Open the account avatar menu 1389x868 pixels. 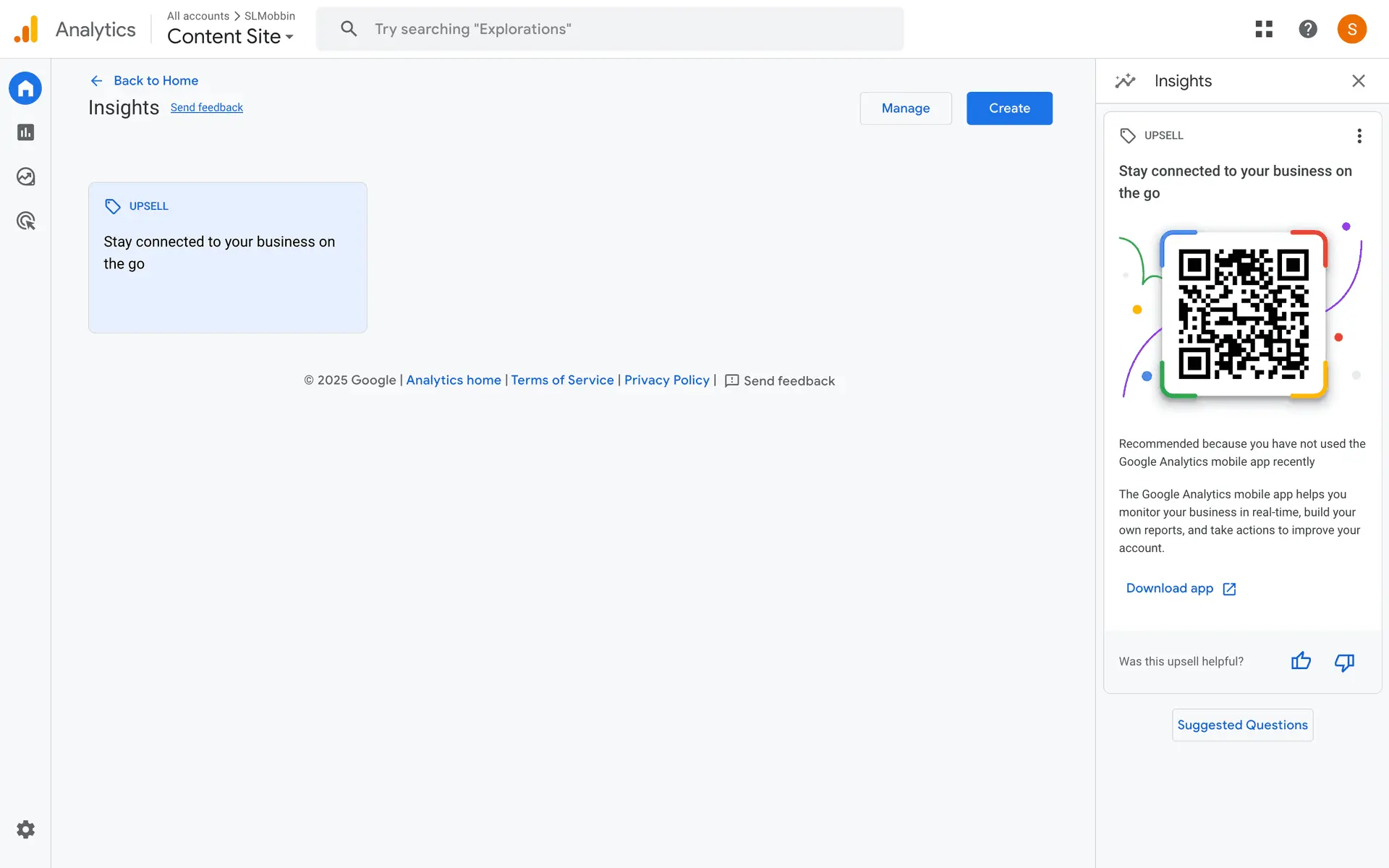pyautogui.click(x=1351, y=29)
